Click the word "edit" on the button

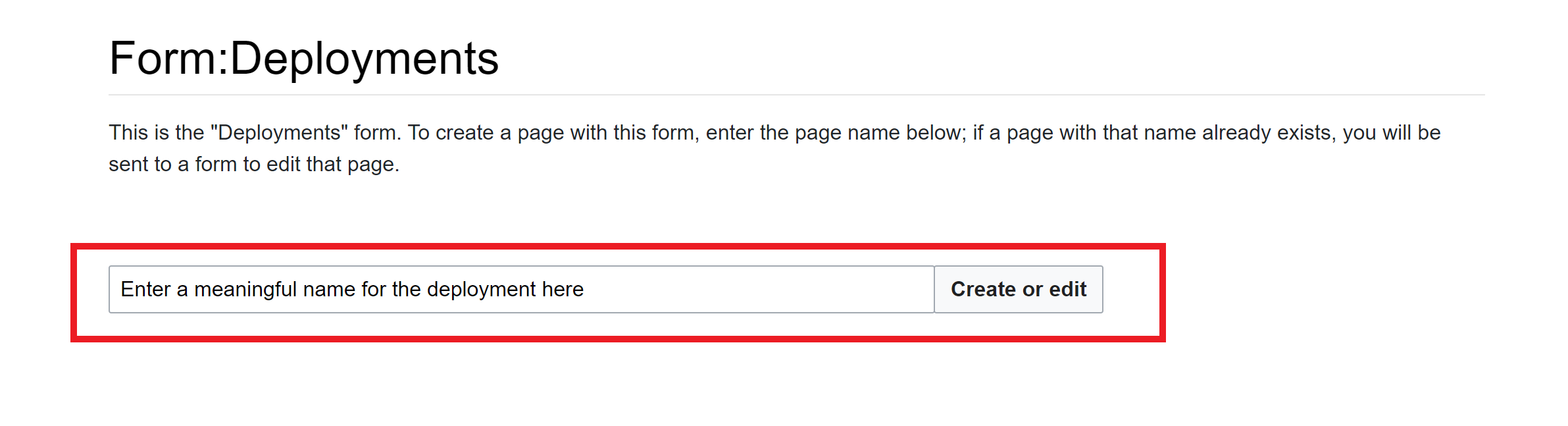1068,289
